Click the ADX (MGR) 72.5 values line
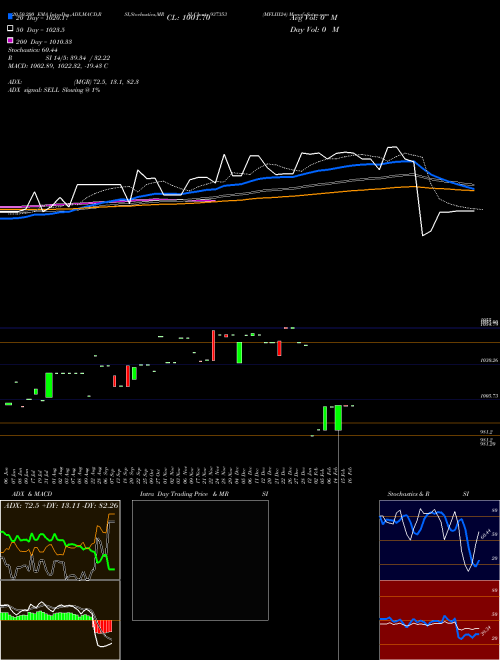The image size is (500, 660). click(73, 82)
